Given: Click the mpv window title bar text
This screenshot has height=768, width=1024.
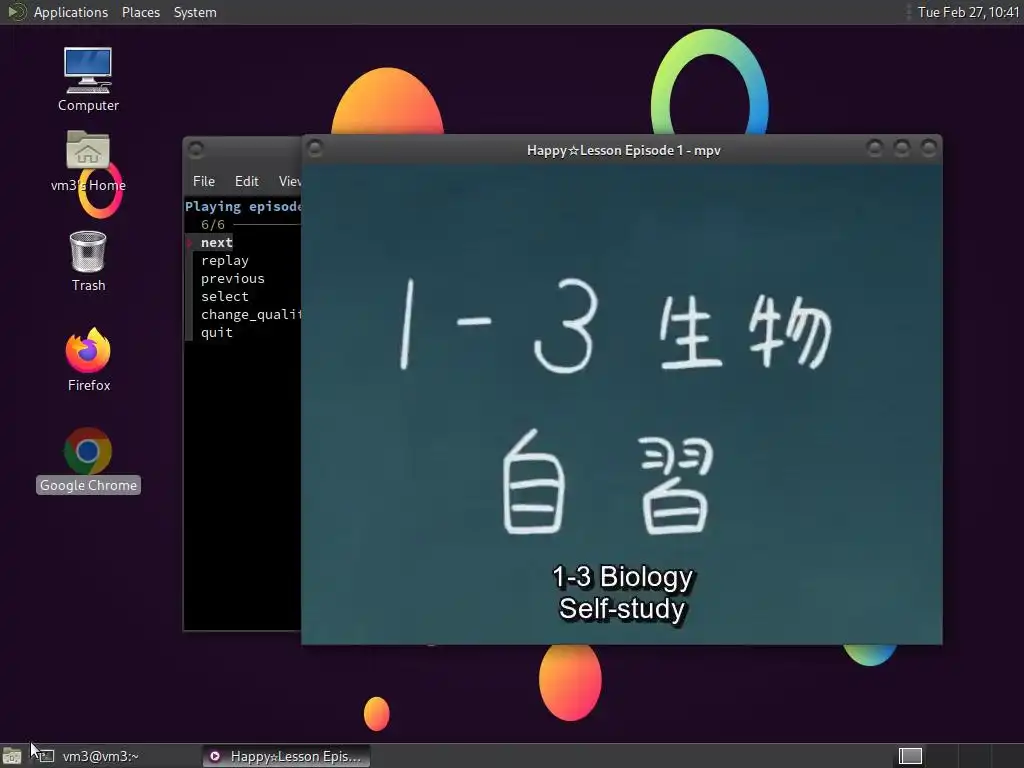Looking at the screenshot, I should 624,150.
